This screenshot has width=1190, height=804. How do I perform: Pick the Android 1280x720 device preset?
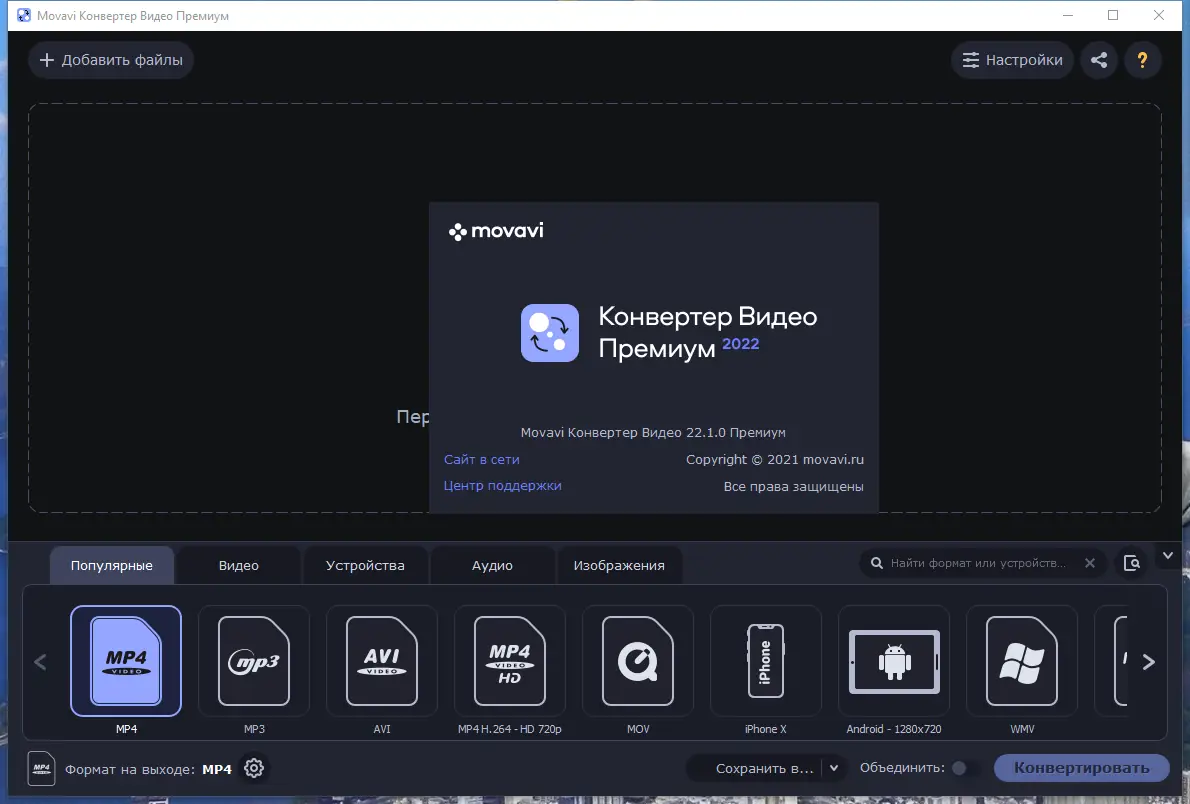coord(893,661)
